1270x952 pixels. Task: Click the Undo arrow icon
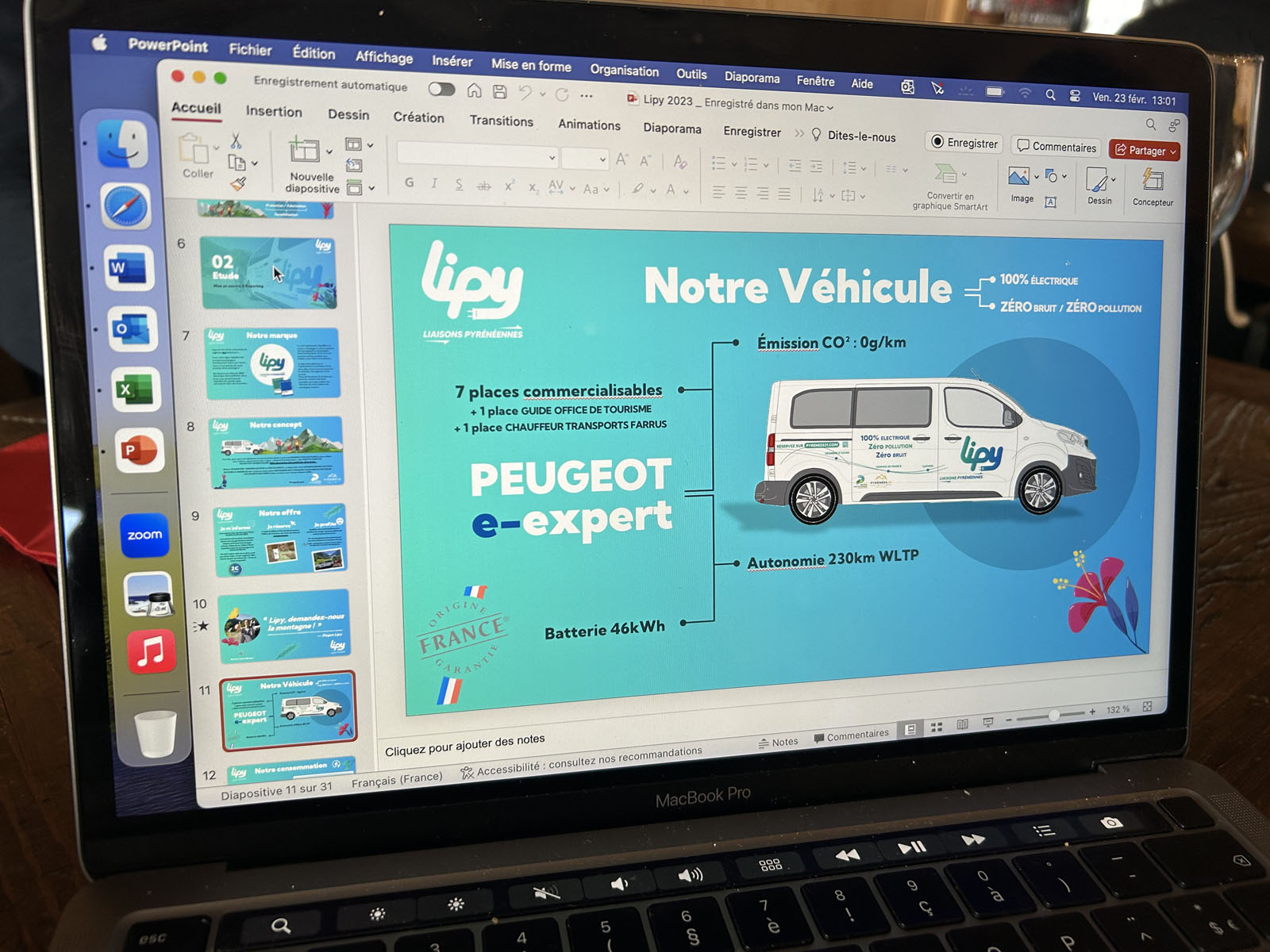tap(525, 93)
